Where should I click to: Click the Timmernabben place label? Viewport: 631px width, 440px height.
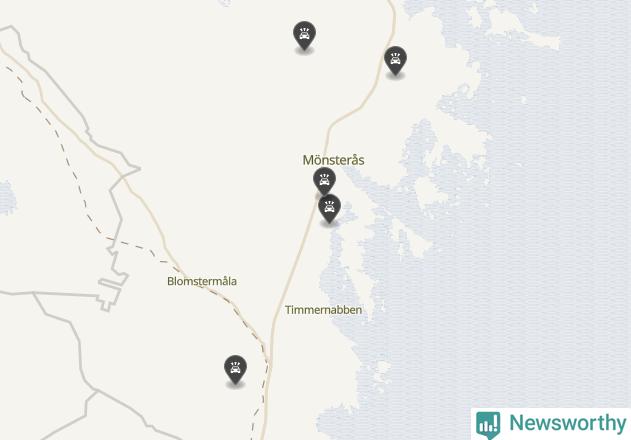click(x=323, y=310)
